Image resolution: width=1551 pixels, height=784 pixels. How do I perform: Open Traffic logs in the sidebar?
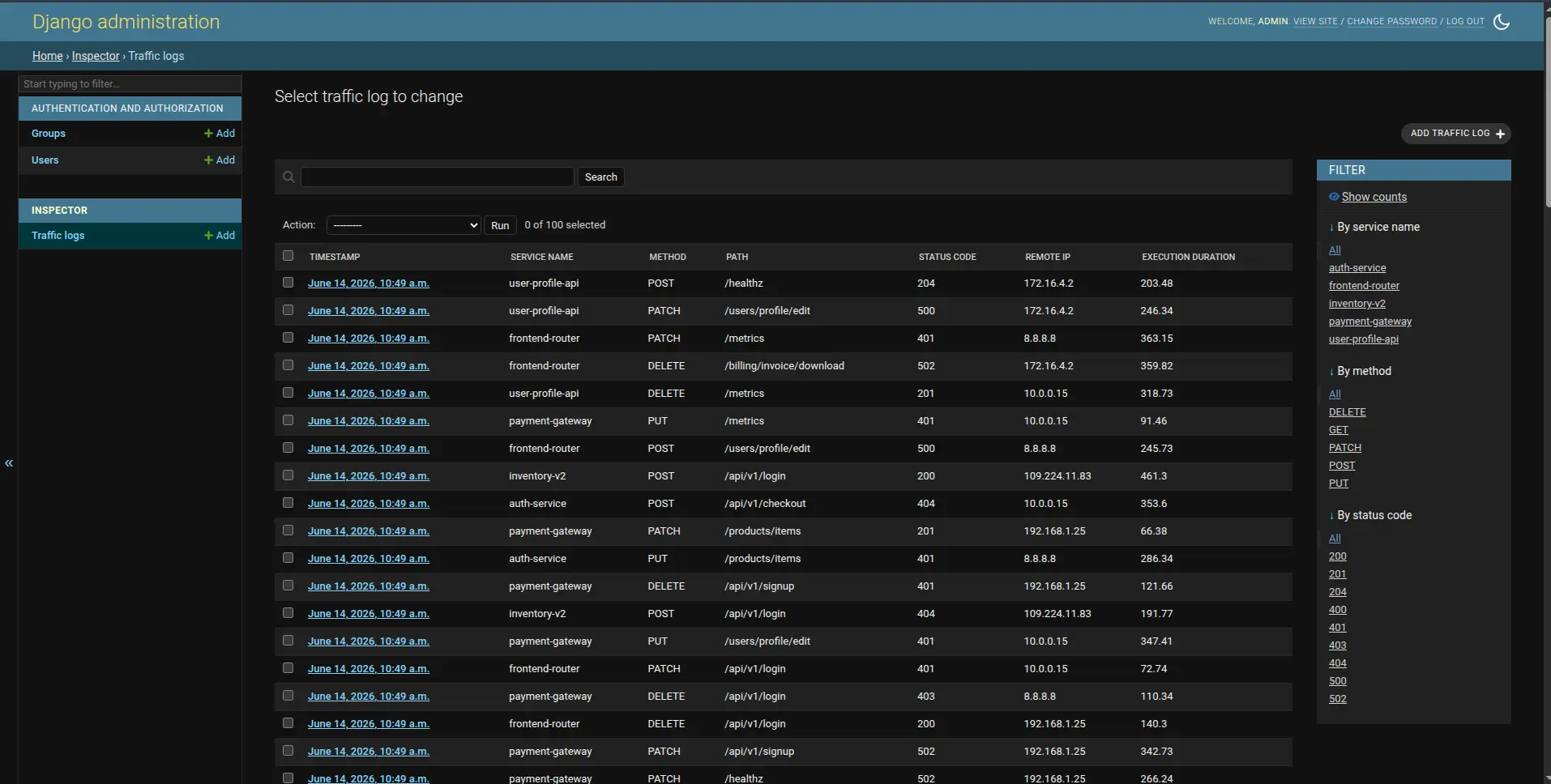coord(58,236)
